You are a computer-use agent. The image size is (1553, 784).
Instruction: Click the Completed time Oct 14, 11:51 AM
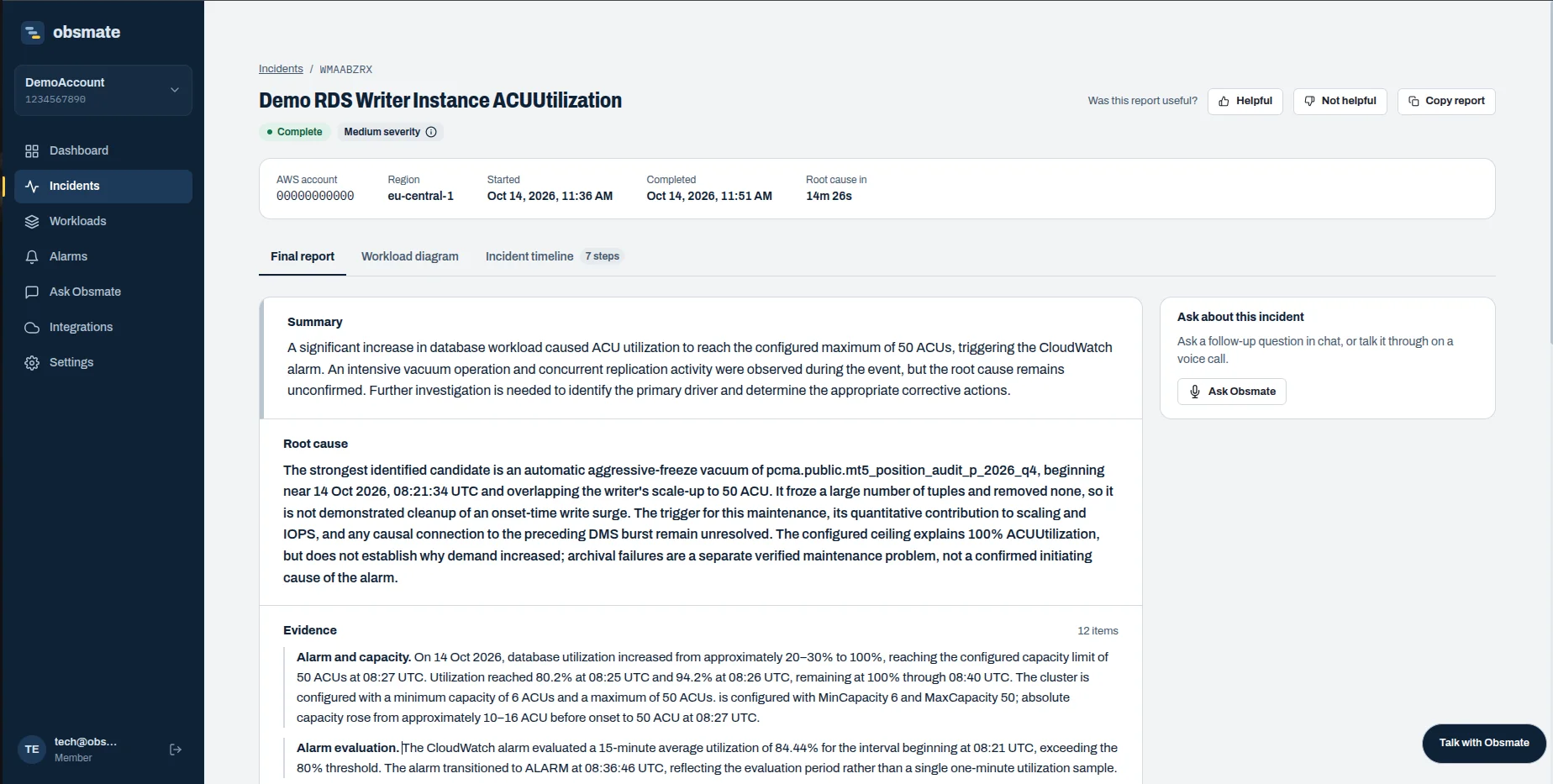point(709,196)
